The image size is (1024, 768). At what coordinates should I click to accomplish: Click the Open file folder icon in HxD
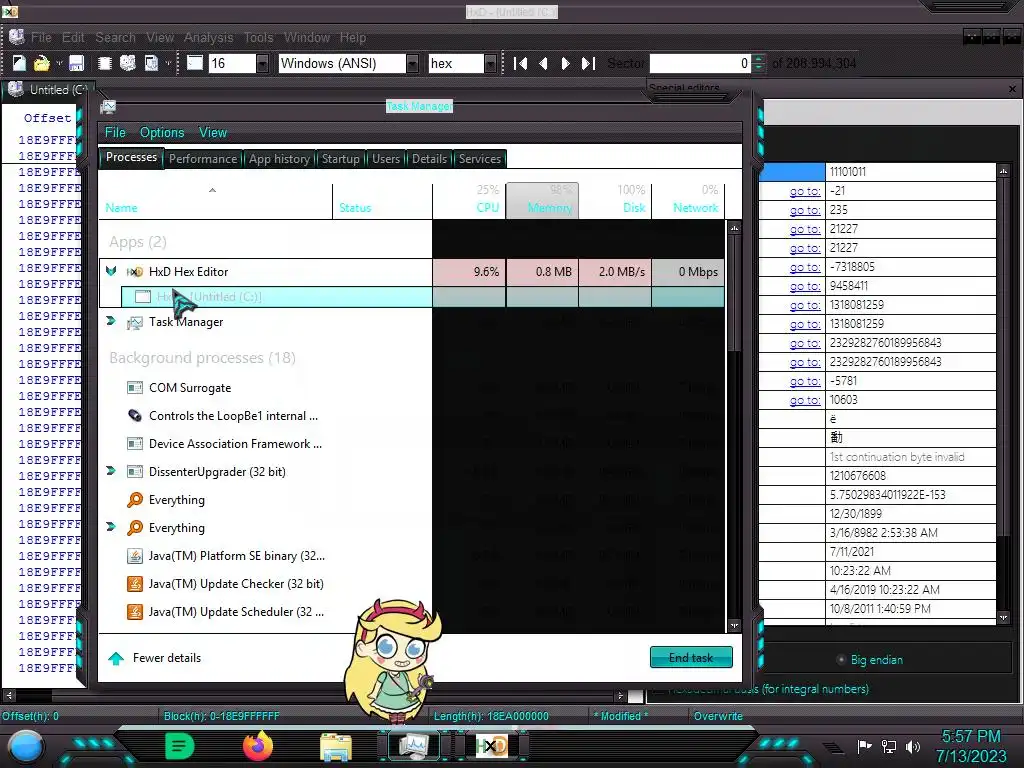pyautogui.click(x=42, y=63)
